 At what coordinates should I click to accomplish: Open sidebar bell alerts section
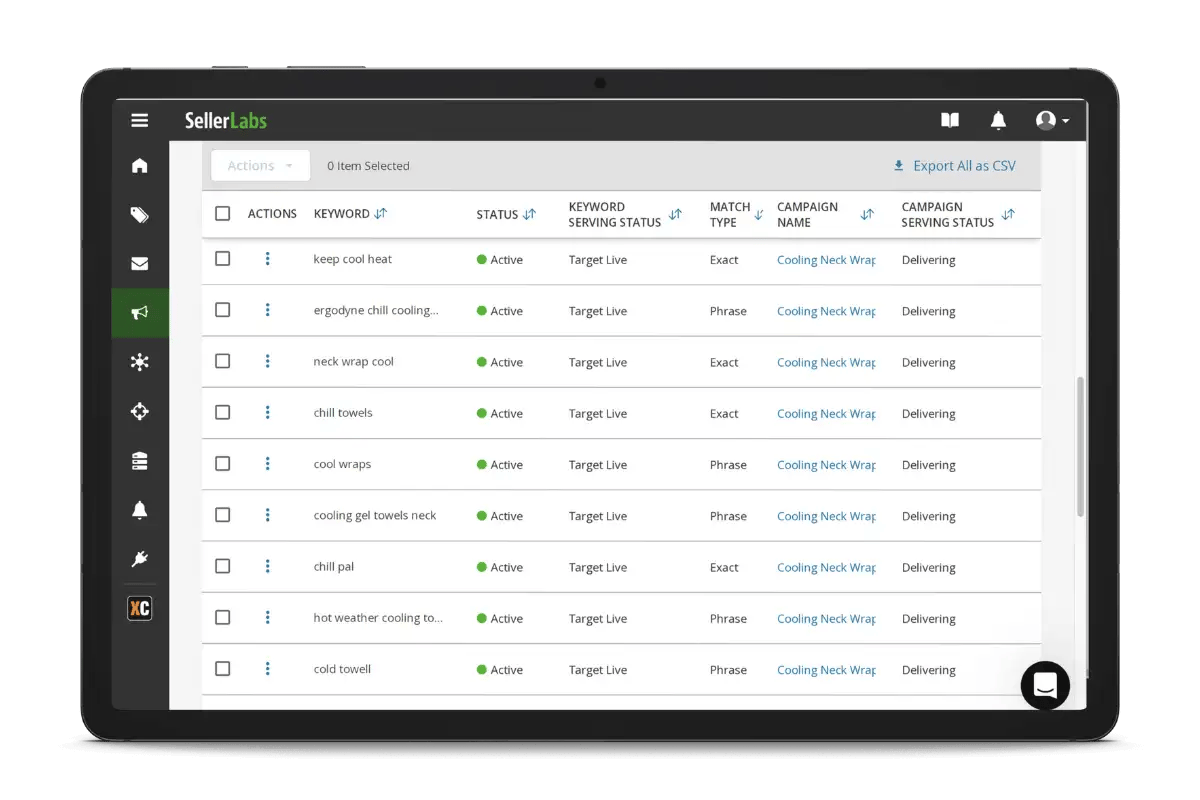point(140,510)
